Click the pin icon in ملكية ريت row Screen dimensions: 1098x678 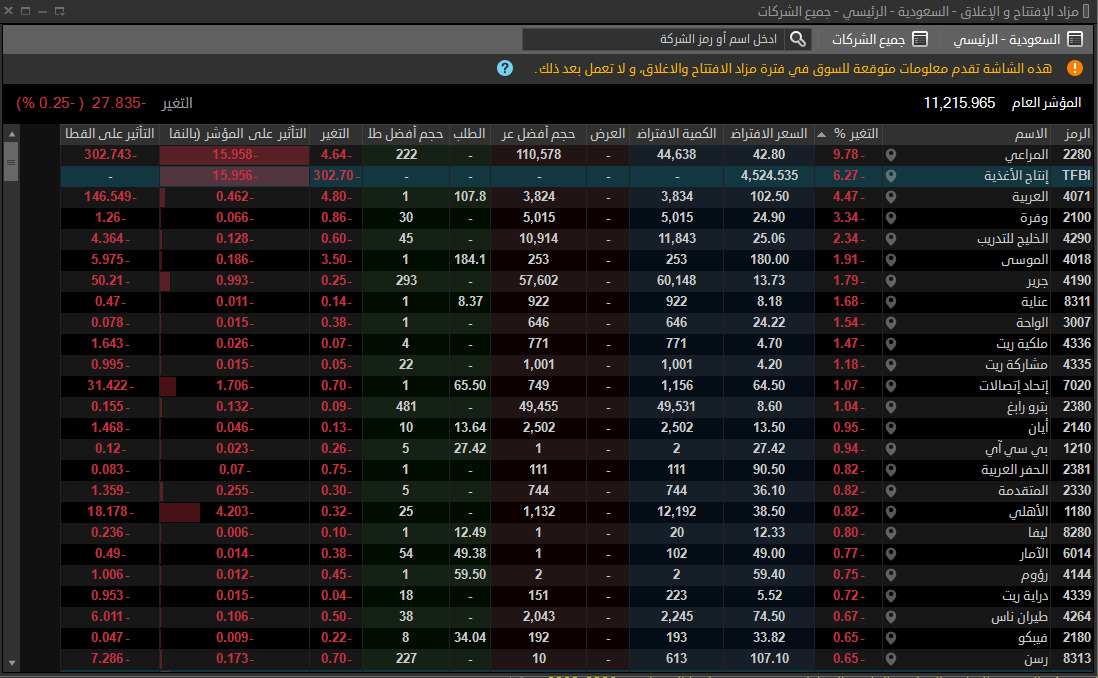891,344
